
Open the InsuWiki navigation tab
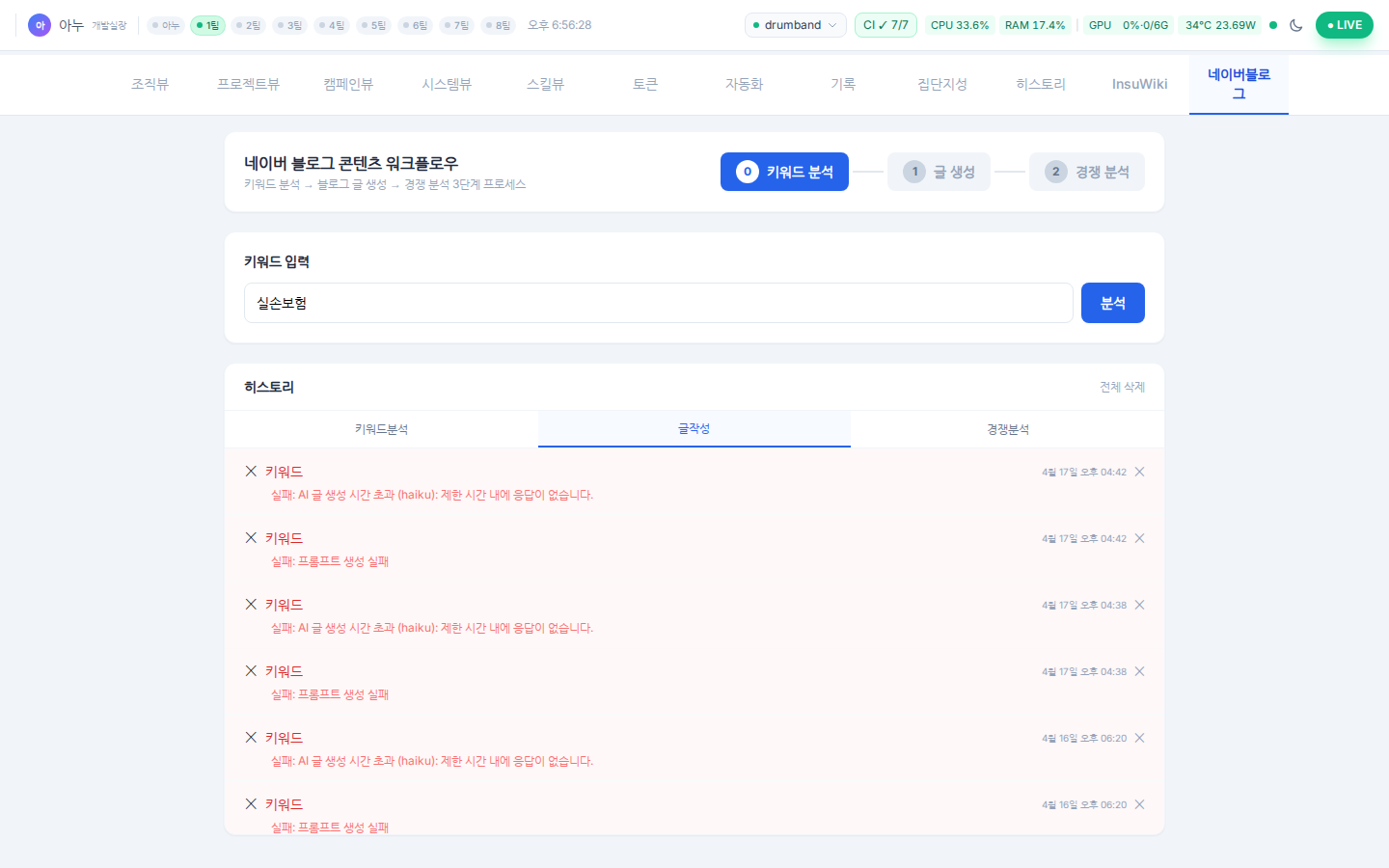pos(1139,84)
